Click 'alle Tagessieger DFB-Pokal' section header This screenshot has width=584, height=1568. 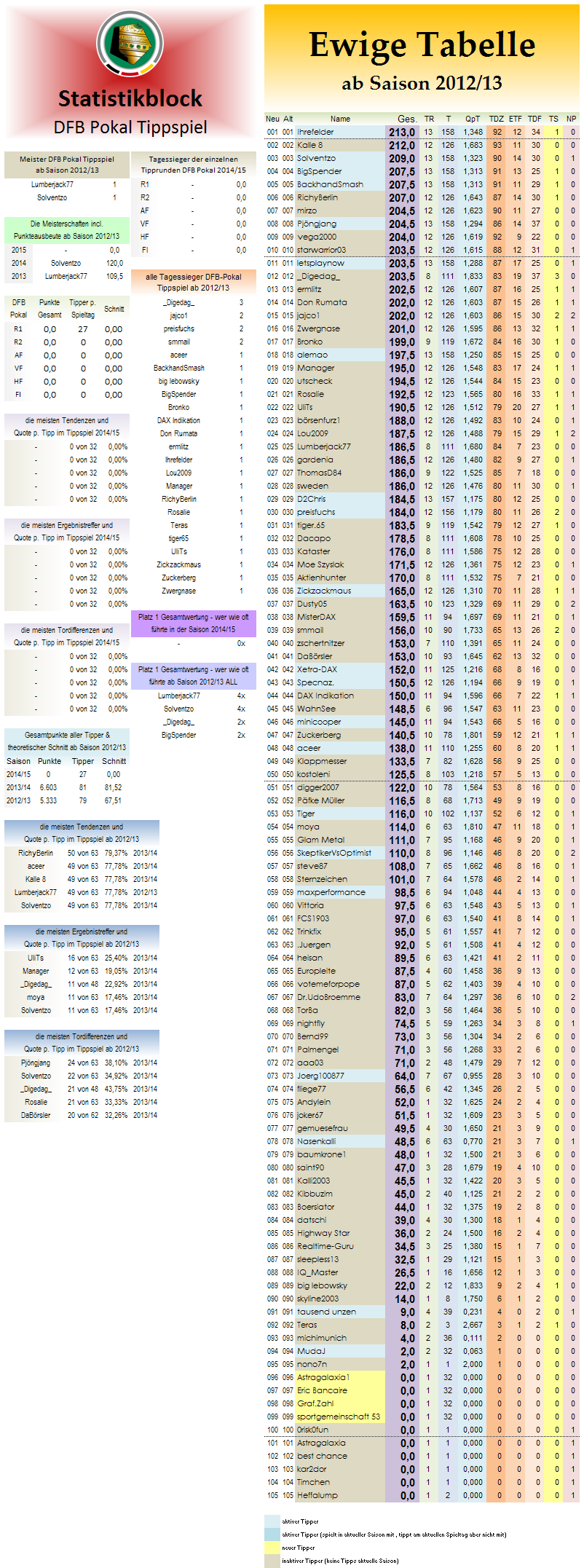(193, 277)
